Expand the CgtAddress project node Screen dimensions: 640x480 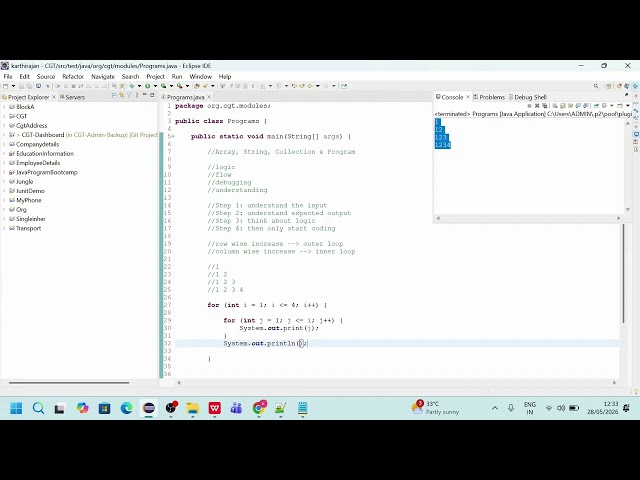tap(4, 126)
